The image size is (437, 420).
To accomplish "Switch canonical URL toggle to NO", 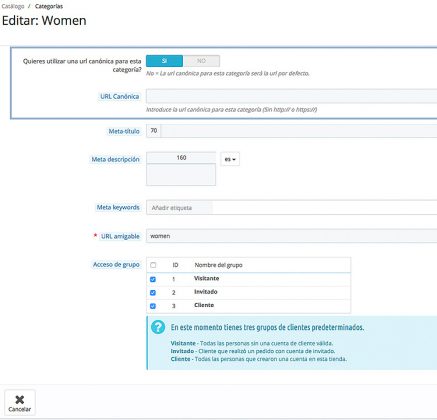I will (201, 61).
